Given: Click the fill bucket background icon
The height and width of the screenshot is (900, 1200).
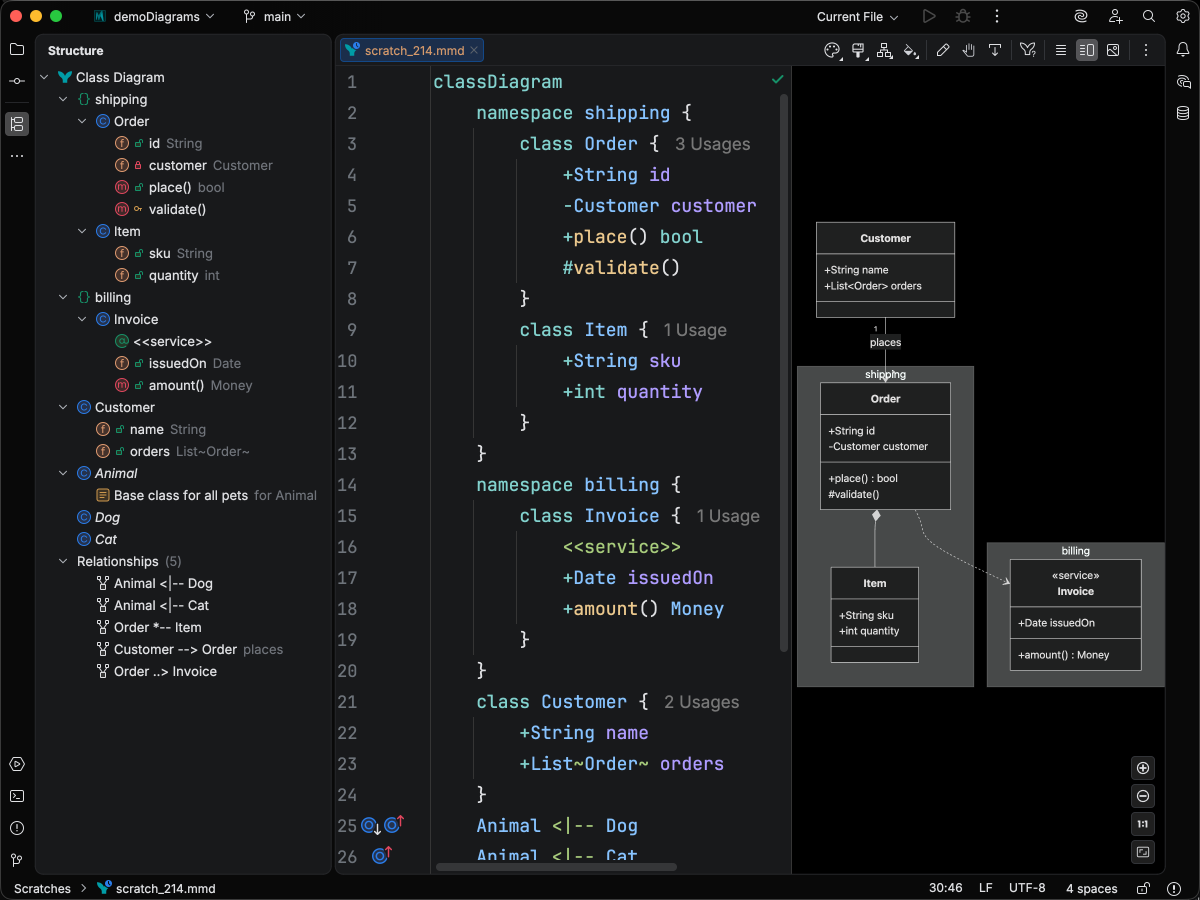Looking at the screenshot, I should point(910,50).
